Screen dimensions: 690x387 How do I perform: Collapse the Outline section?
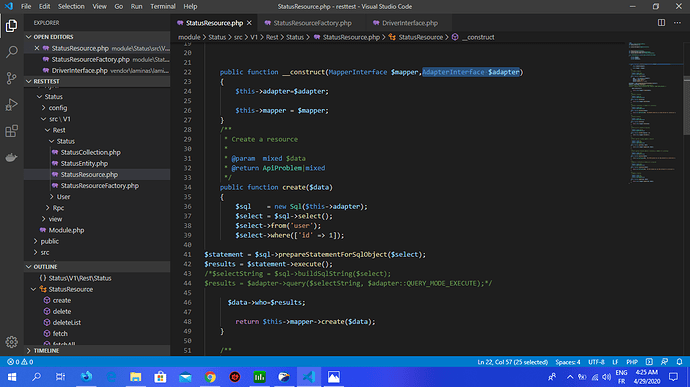click(97, 267)
